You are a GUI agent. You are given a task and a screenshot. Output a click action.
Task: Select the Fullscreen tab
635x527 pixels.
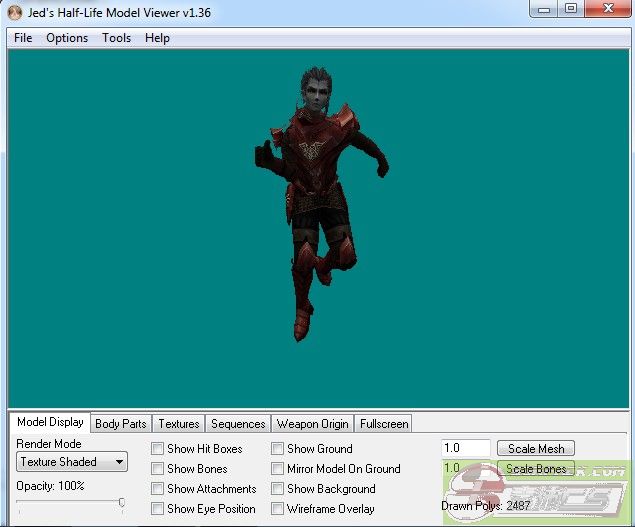(x=383, y=424)
